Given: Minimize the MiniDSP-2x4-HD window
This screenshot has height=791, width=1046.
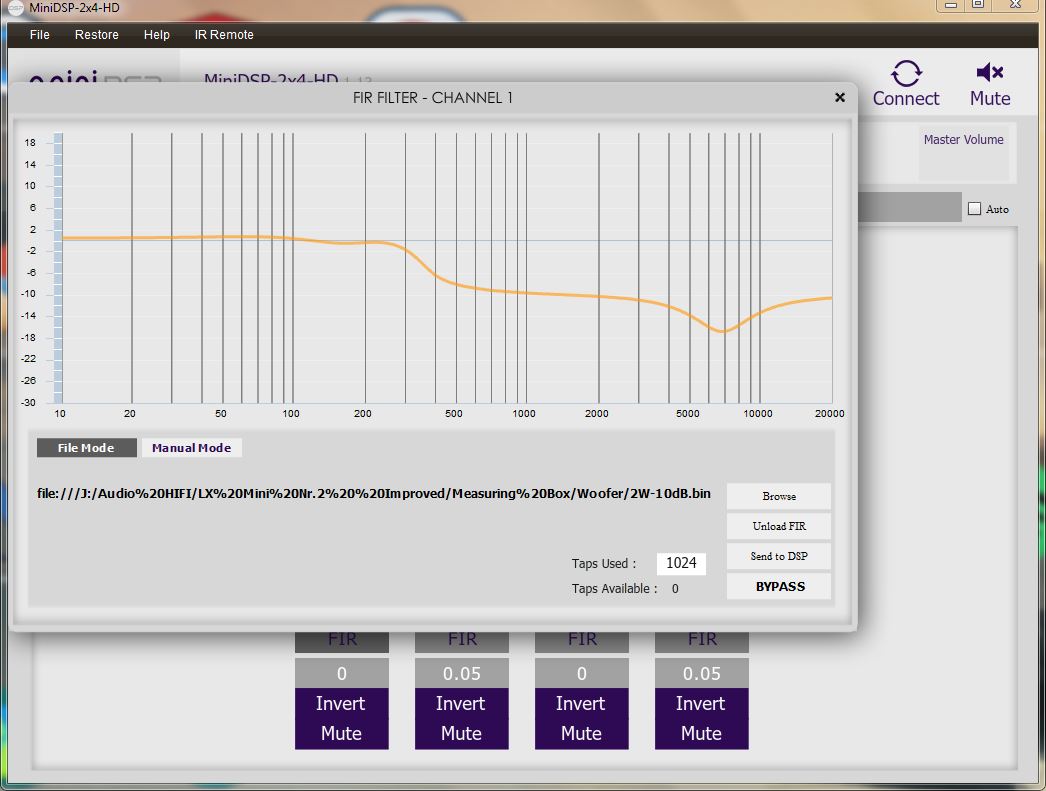Looking at the screenshot, I should (x=951, y=5).
